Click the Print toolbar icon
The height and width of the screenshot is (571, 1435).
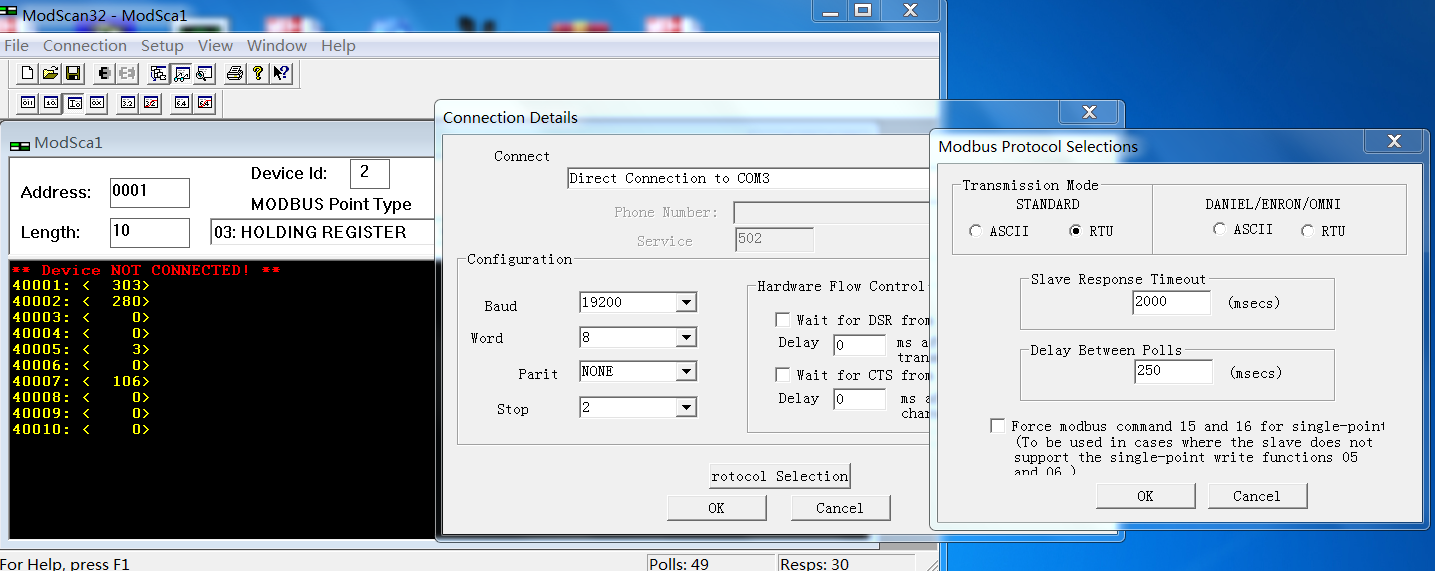pyautogui.click(x=234, y=73)
